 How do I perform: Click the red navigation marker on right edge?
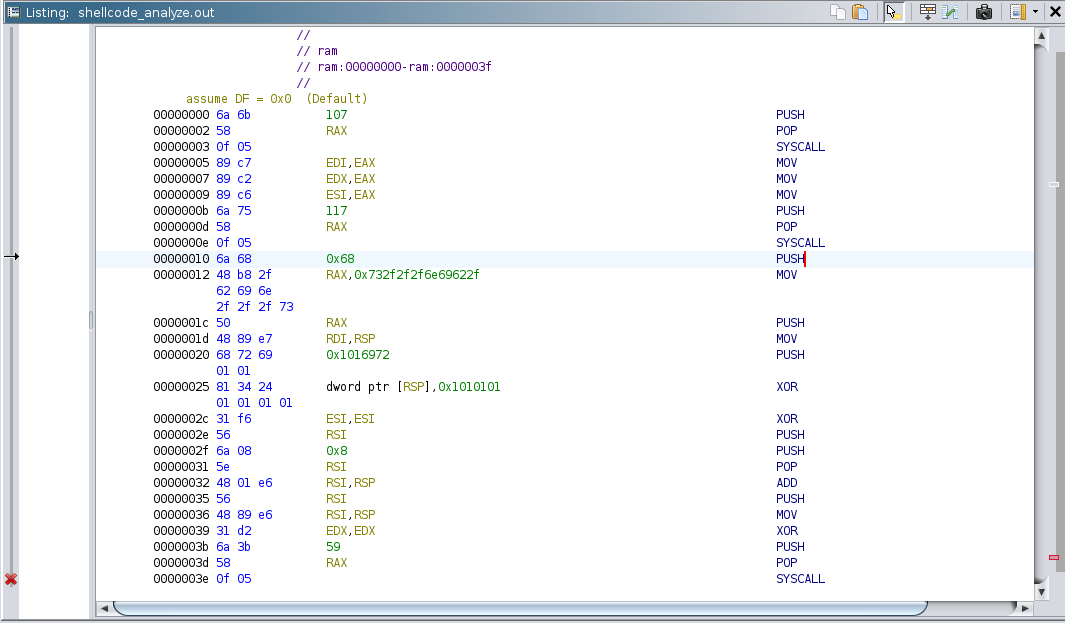[1054, 555]
